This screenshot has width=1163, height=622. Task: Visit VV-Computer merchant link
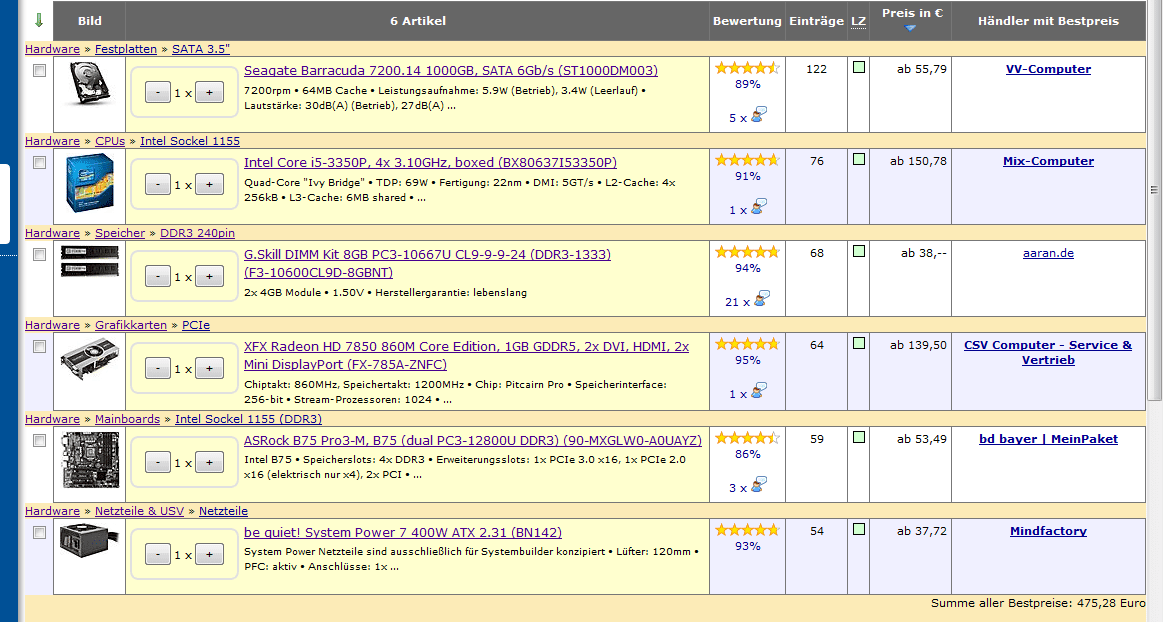(x=1048, y=69)
